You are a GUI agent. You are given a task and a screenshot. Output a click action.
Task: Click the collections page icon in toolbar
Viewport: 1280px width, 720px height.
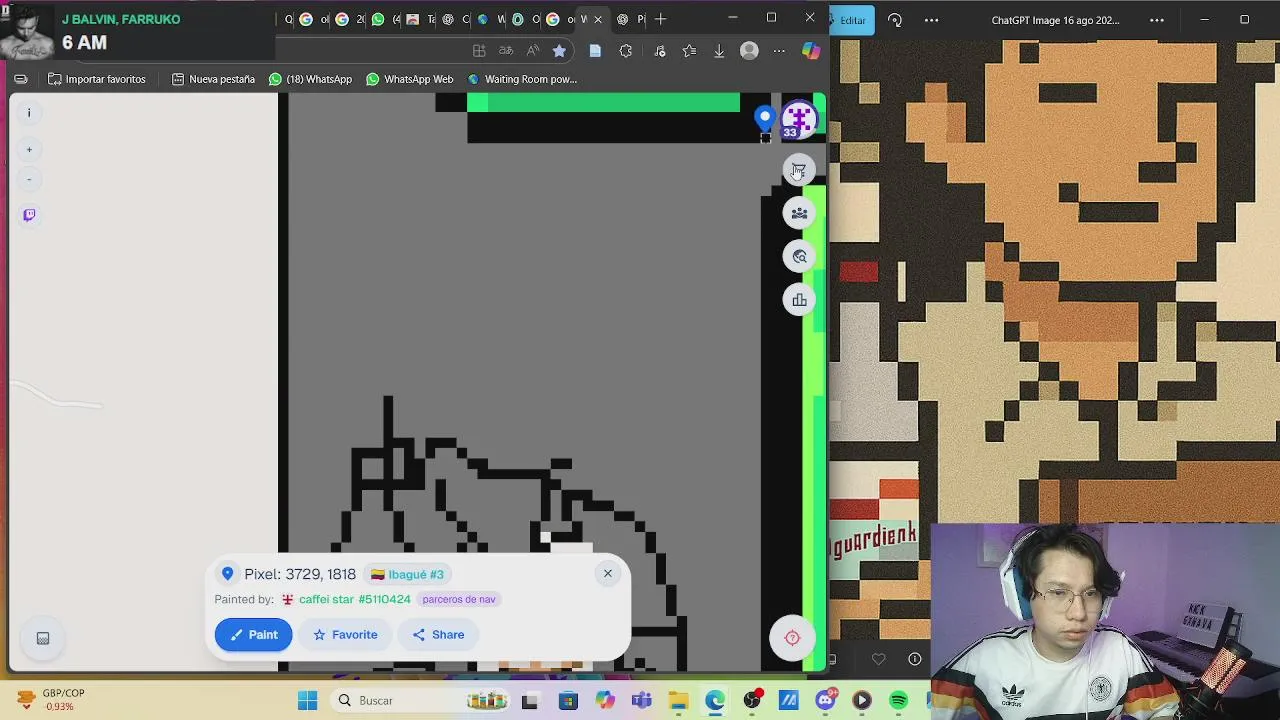point(595,51)
